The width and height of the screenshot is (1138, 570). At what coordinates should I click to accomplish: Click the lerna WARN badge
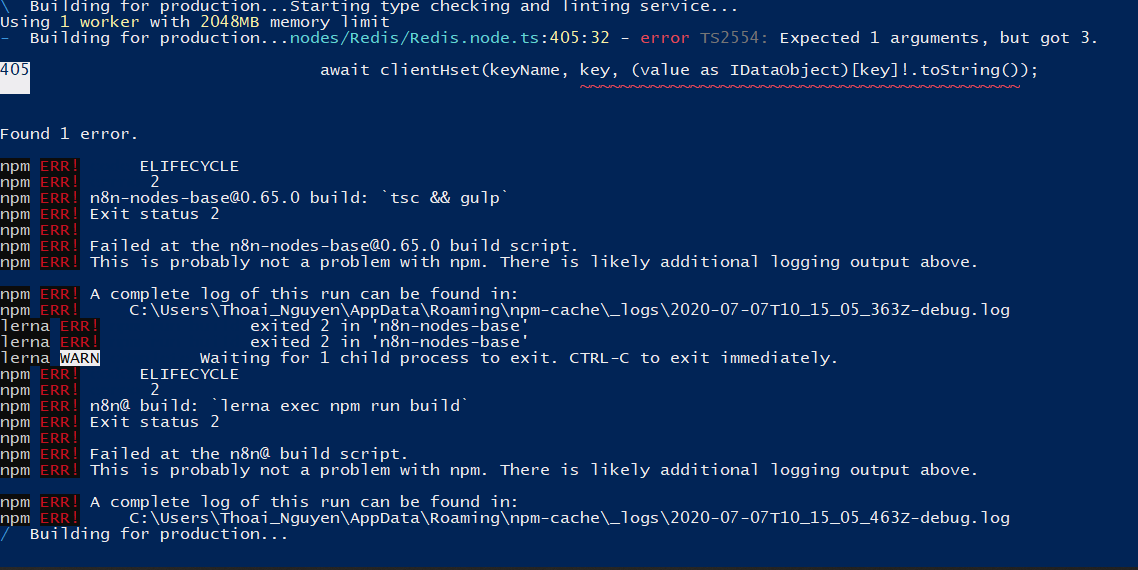pos(80,358)
